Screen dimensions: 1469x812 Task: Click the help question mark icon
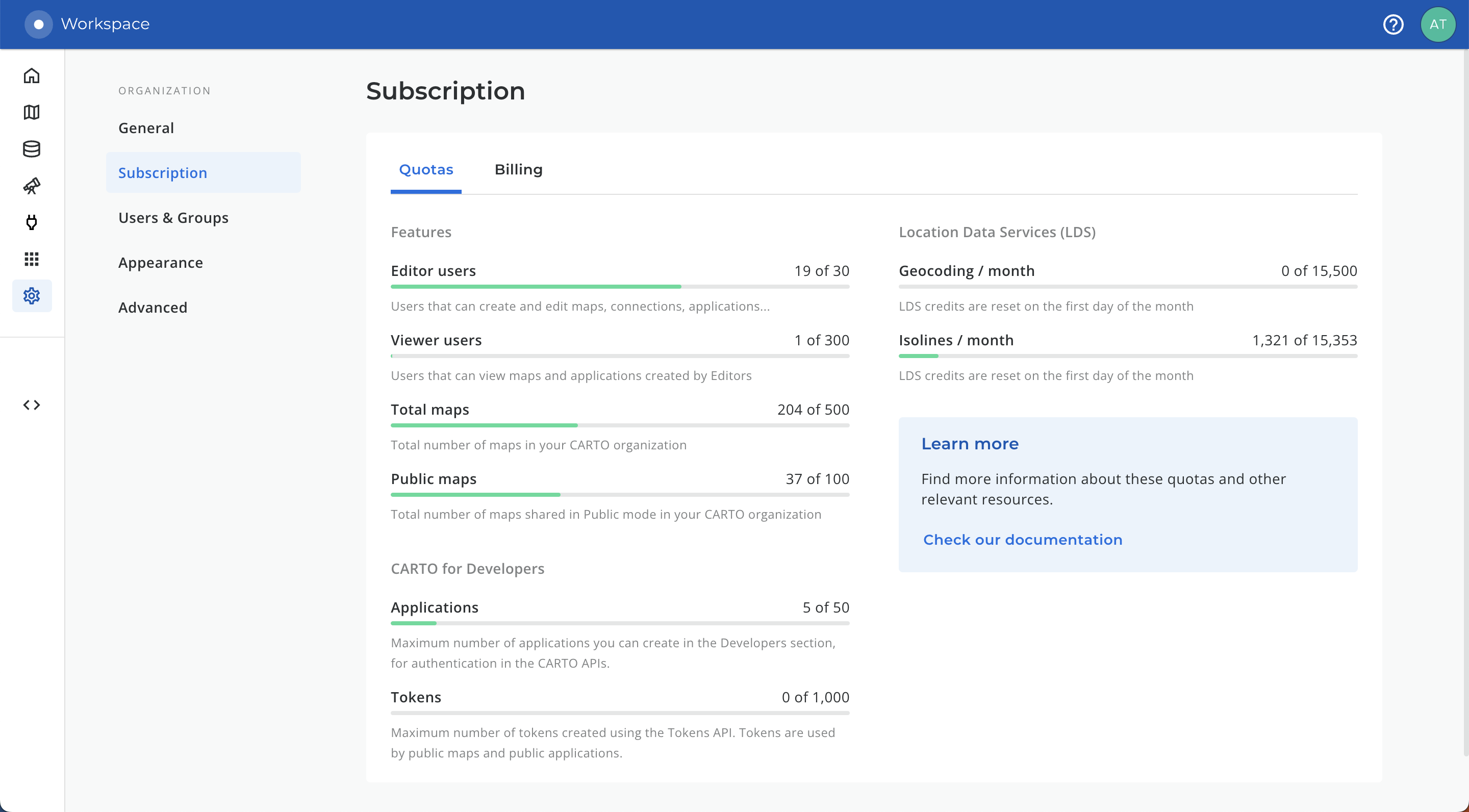(x=1392, y=24)
